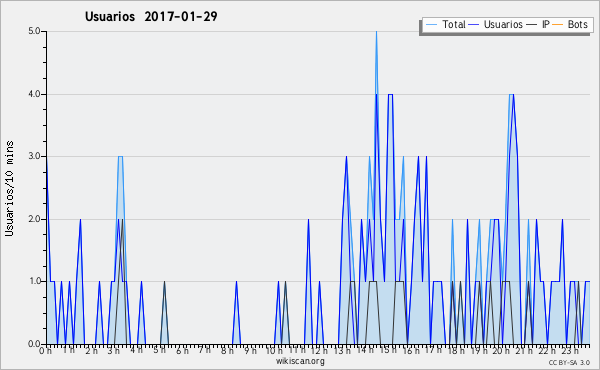Screen dimensions: 600x370
Task: Click the x-axis label '5 h'
Action: 159,350
